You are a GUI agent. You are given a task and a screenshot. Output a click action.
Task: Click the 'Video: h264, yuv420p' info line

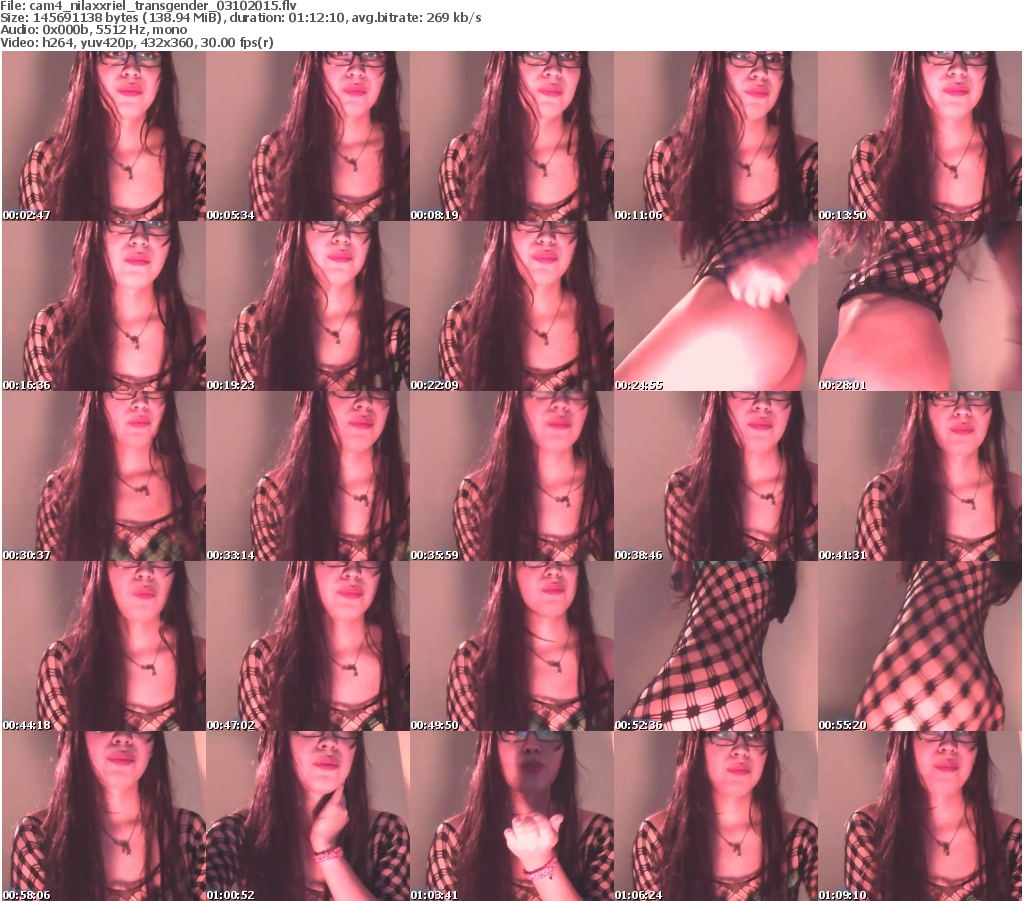137,42
